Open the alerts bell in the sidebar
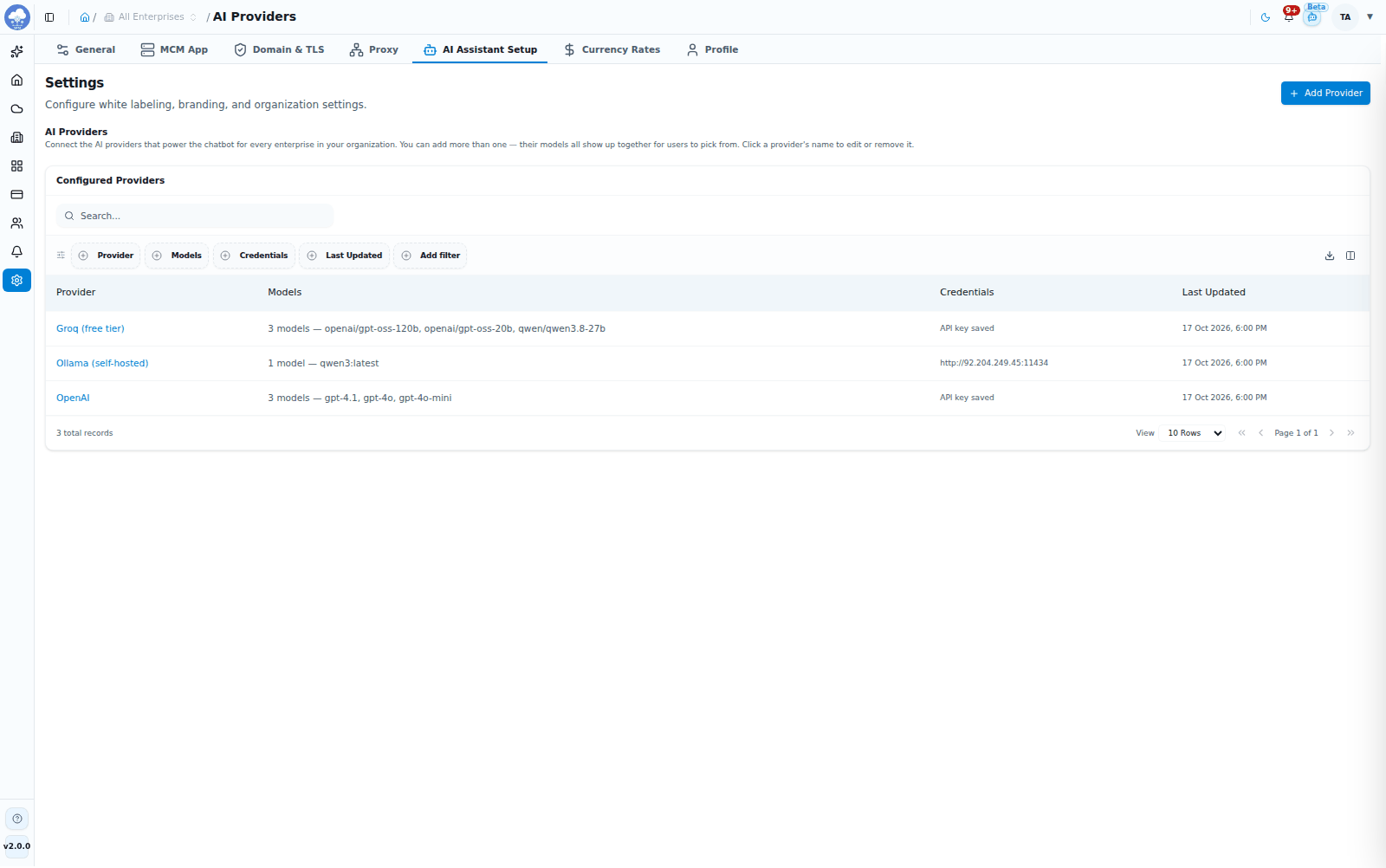The image size is (1386, 868). (16, 252)
